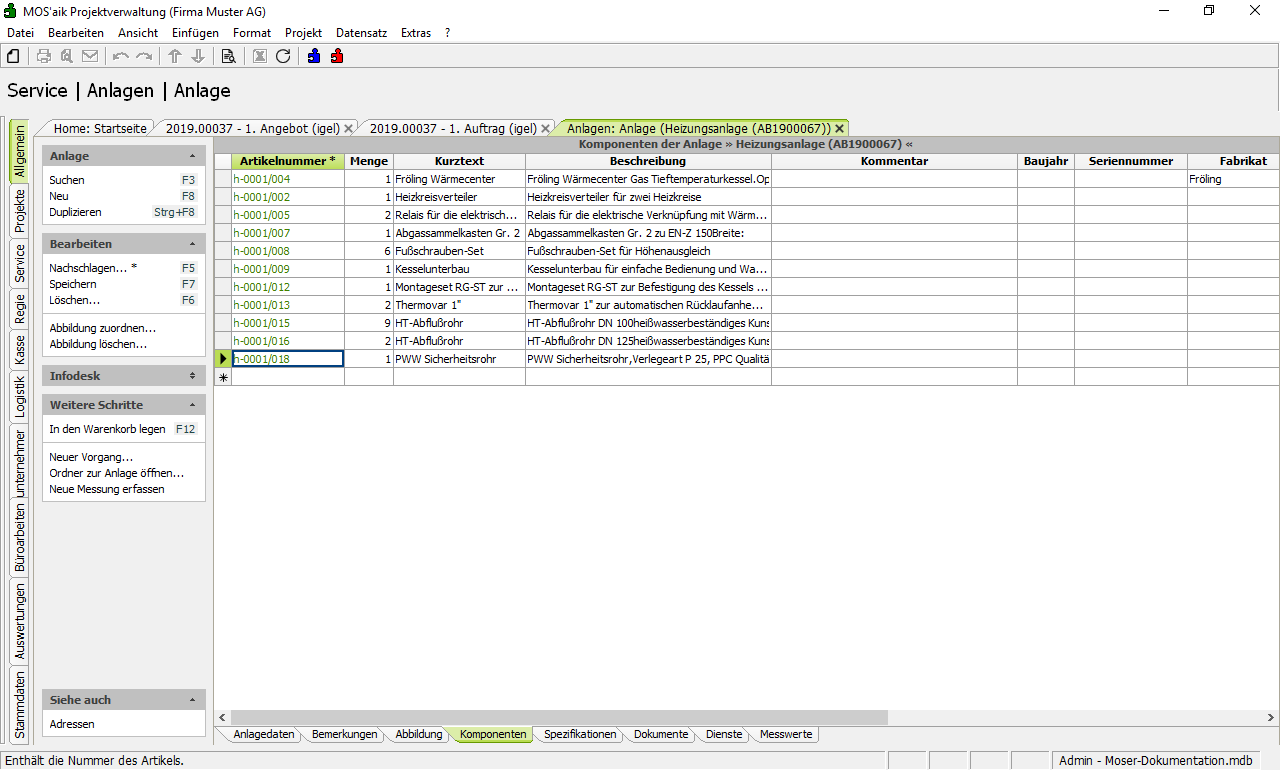Collapse the Weitere Schritte section

point(192,405)
